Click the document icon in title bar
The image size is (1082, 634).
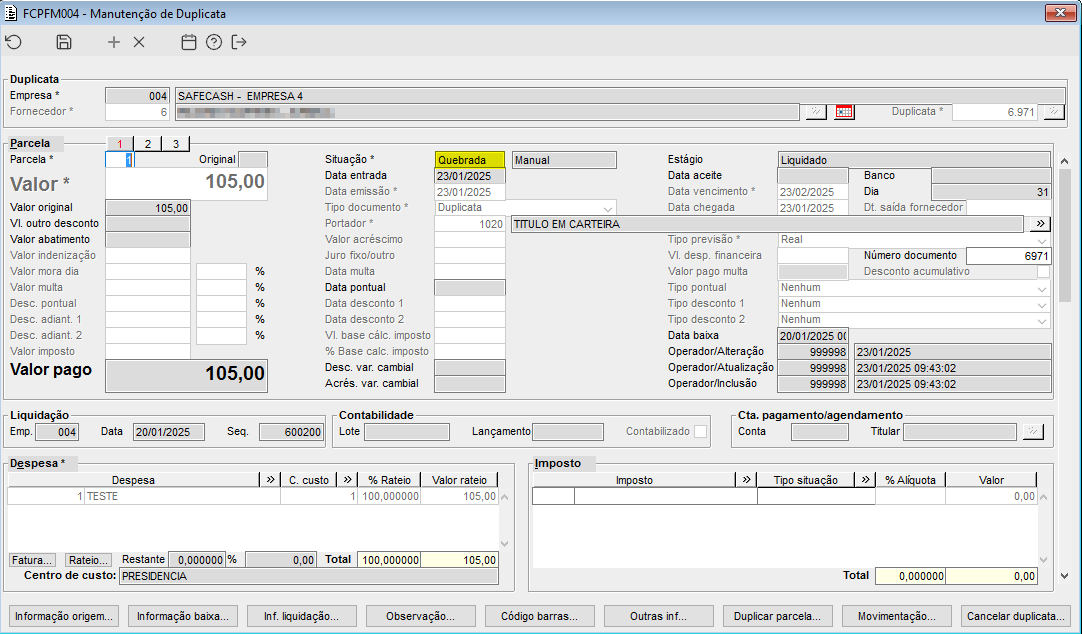click(11, 13)
